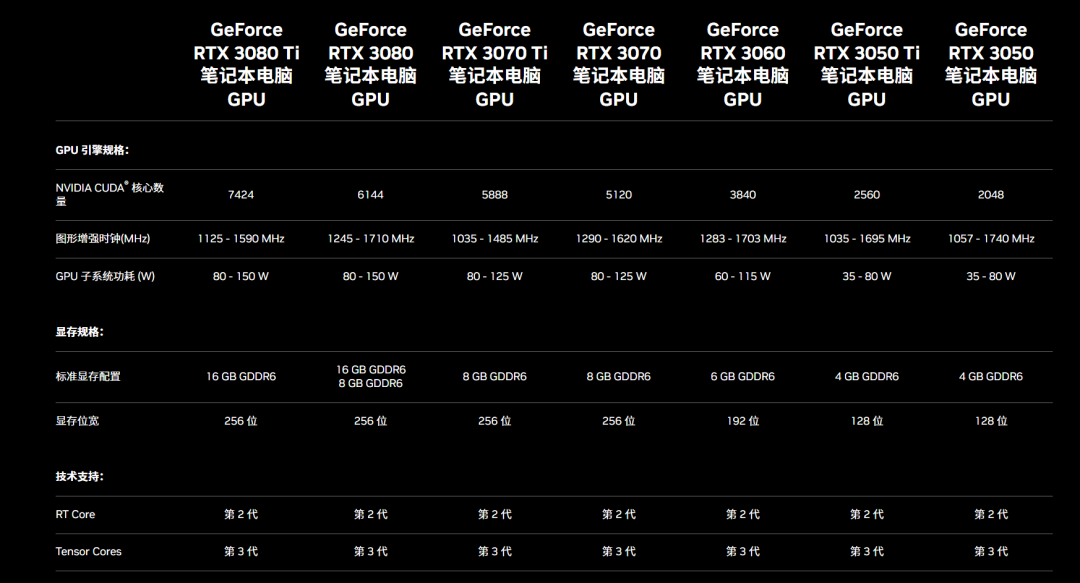
Task: Click the GeForce RTX 3050 column header
Action: 990,65
